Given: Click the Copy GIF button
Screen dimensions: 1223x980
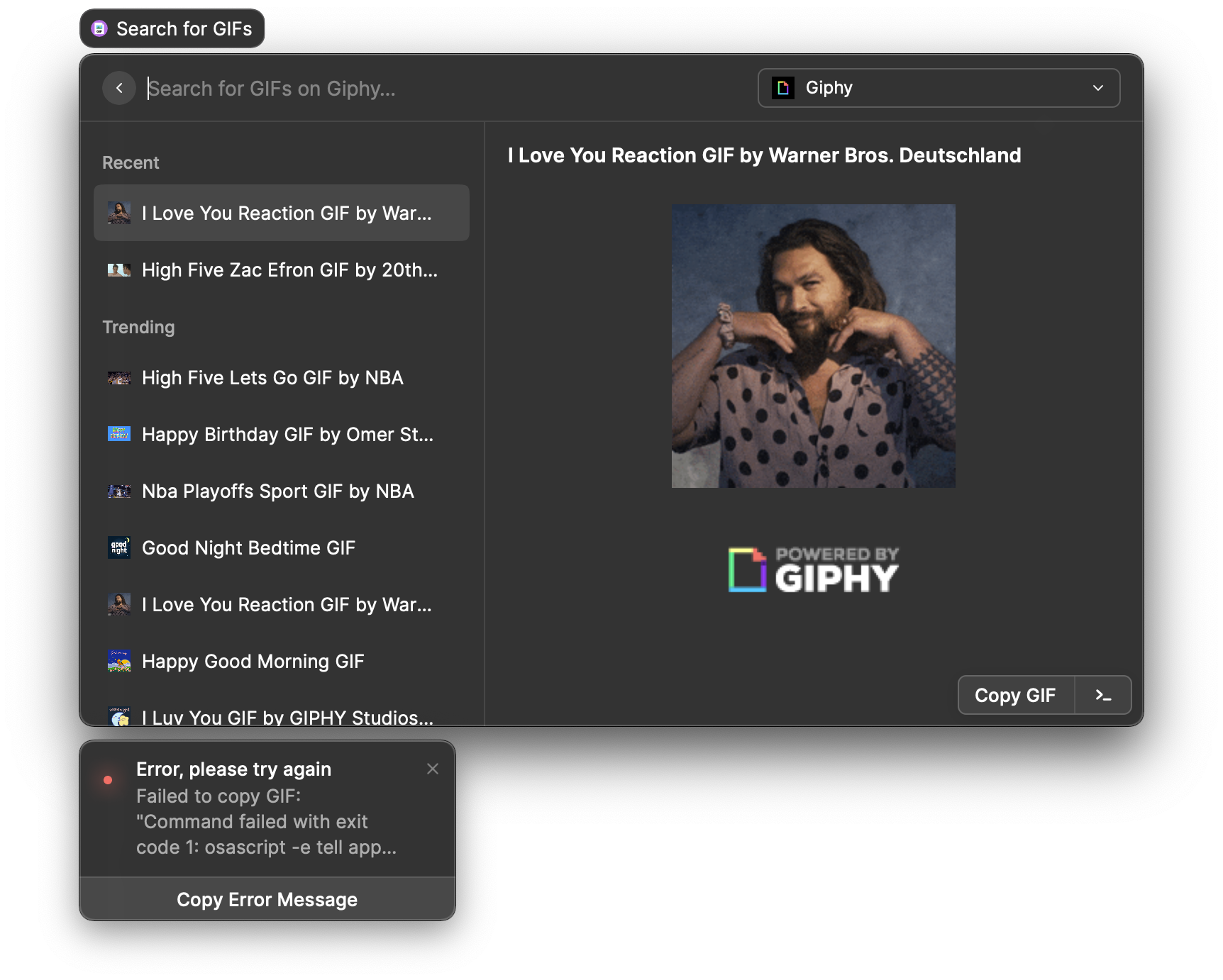Looking at the screenshot, I should coord(1015,695).
